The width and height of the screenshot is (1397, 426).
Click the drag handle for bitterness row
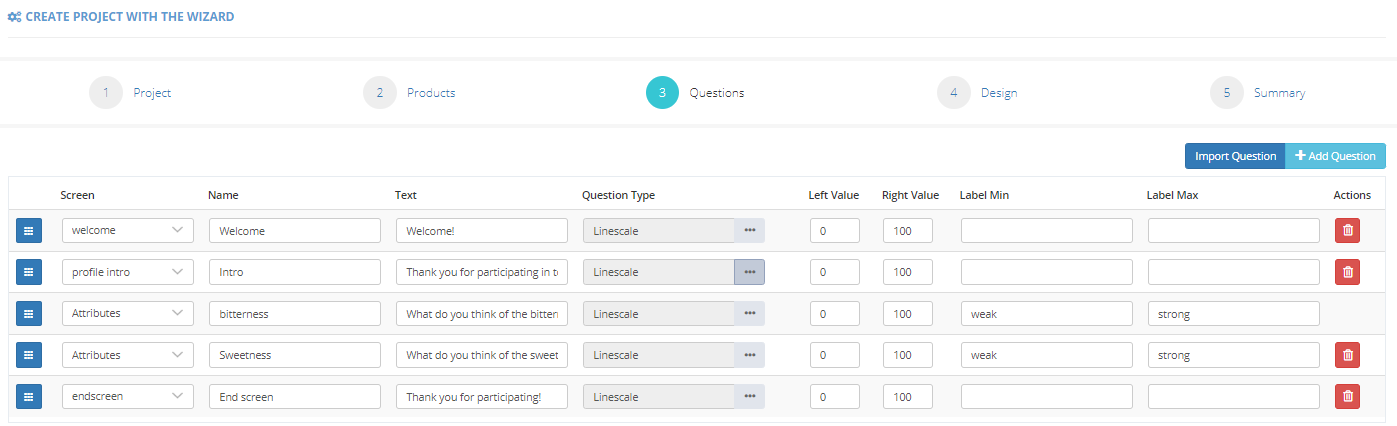pyautogui.click(x=29, y=314)
